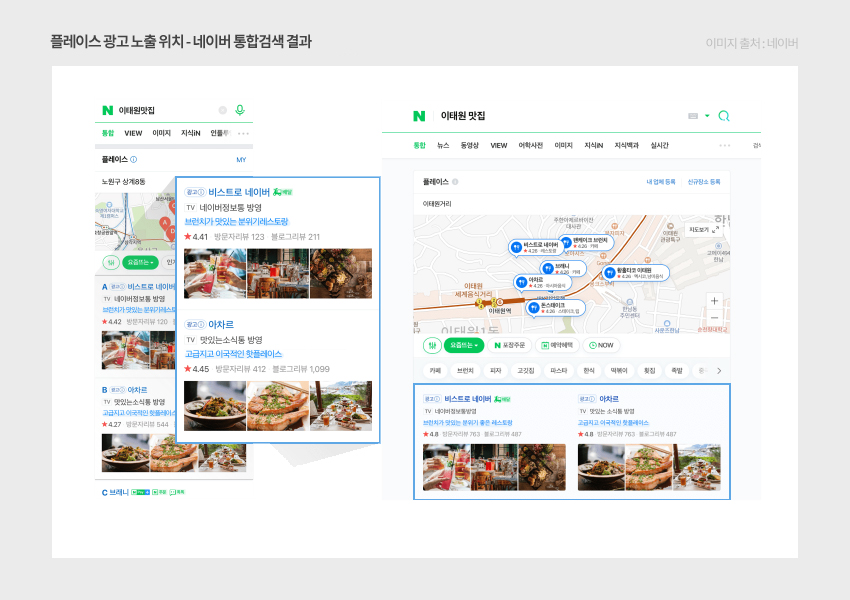The image size is (850, 600).
Task: Expand the search history dropdown arrow on desktop
Action: (707, 115)
